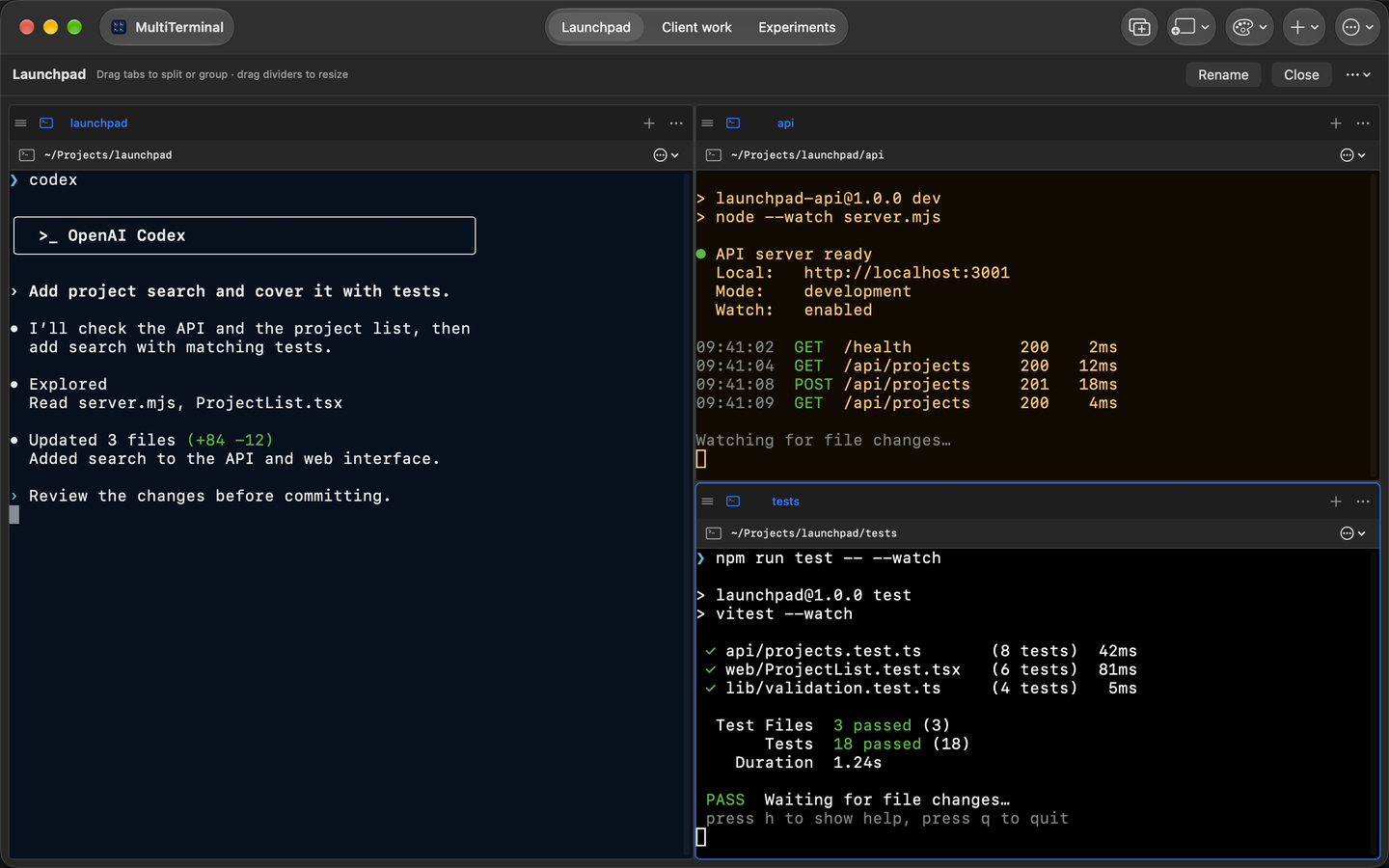Open the ellipsis menu in the tests pane header
Screen dimensions: 1389x868
[1363, 502]
